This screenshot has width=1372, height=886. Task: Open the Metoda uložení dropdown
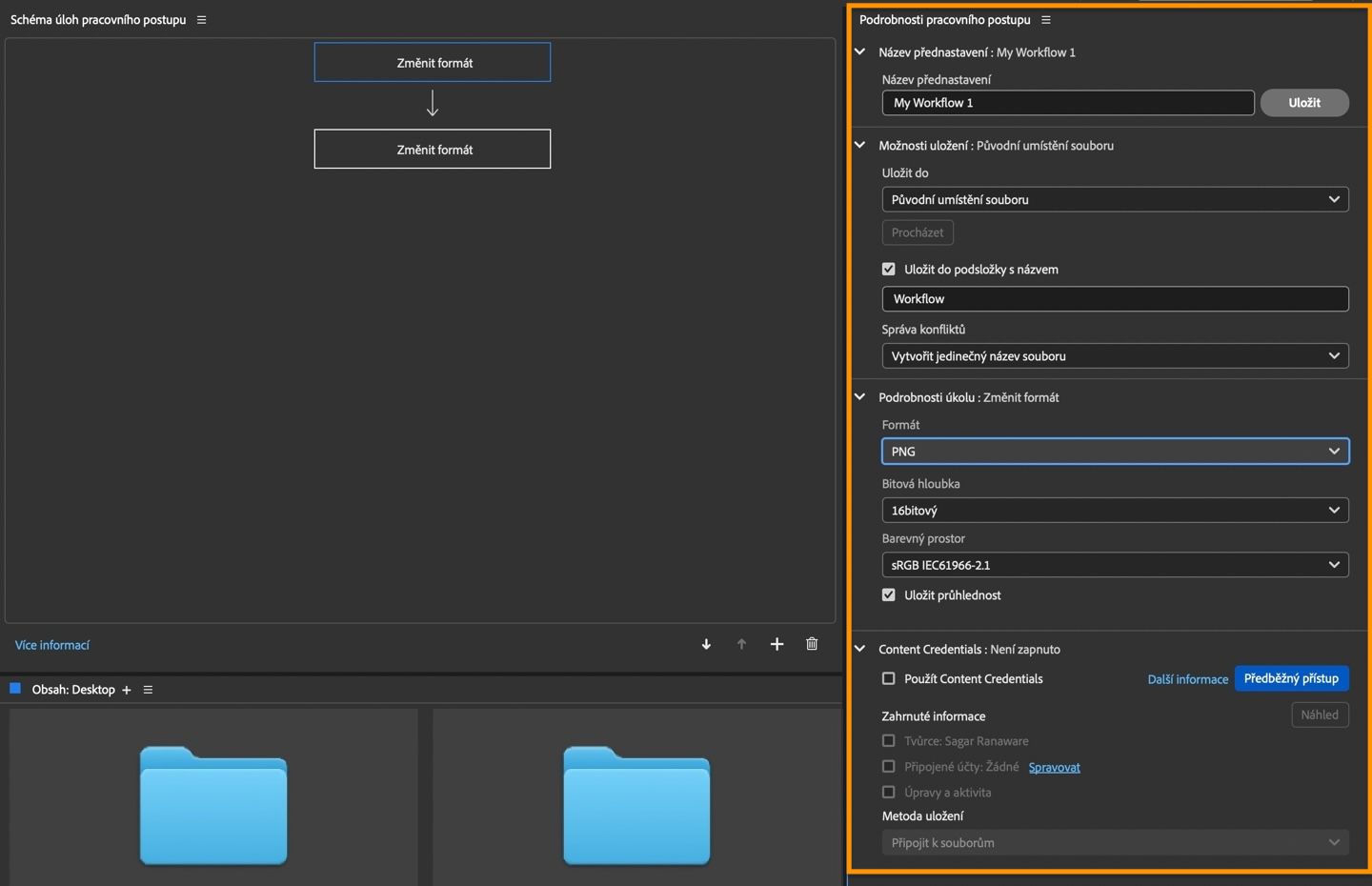[x=1115, y=842]
